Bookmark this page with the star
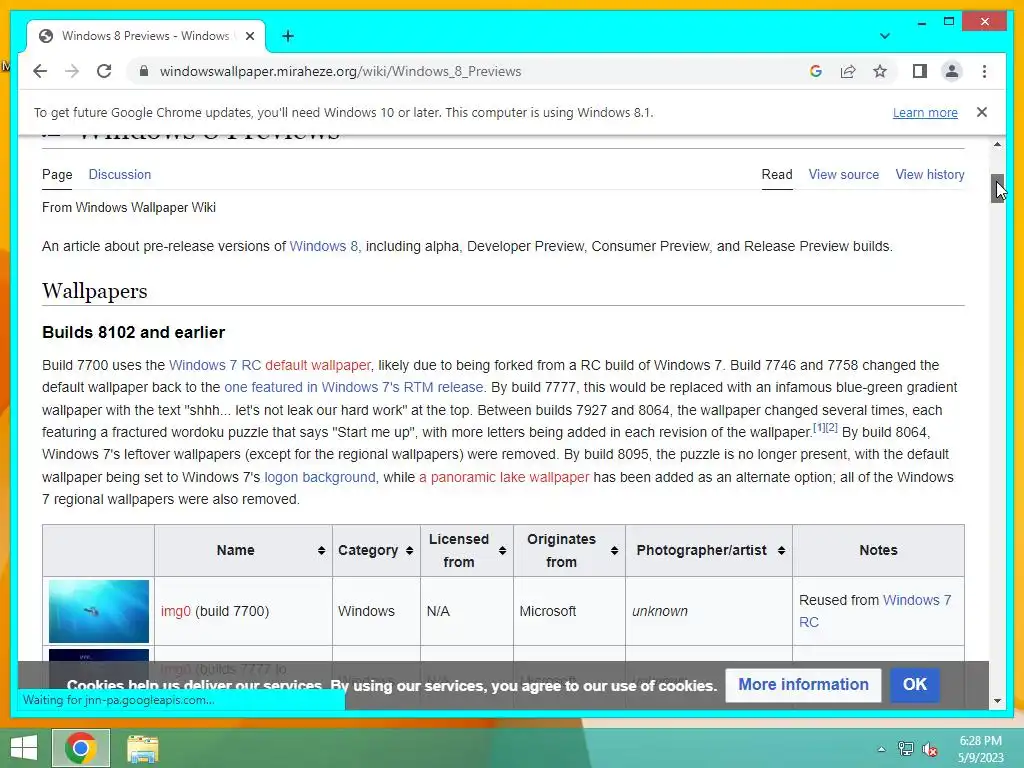Image resolution: width=1024 pixels, height=768 pixels. tap(880, 71)
